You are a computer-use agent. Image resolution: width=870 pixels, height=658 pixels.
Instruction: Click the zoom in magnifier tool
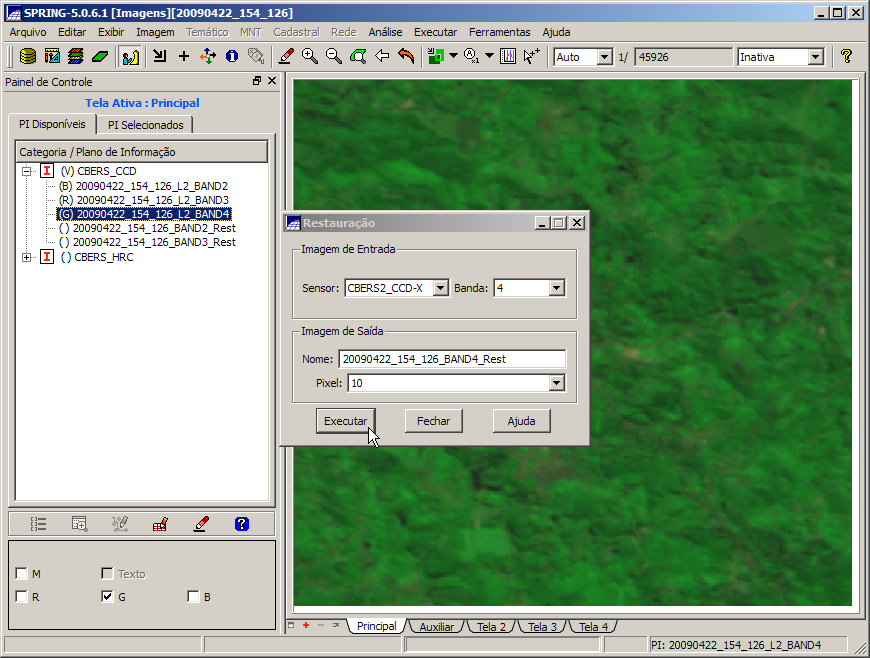pyautogui.click(x=310, y=57)
